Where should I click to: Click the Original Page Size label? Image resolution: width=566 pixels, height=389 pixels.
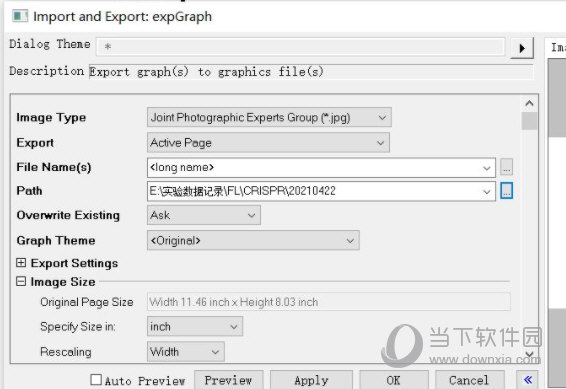87,302
